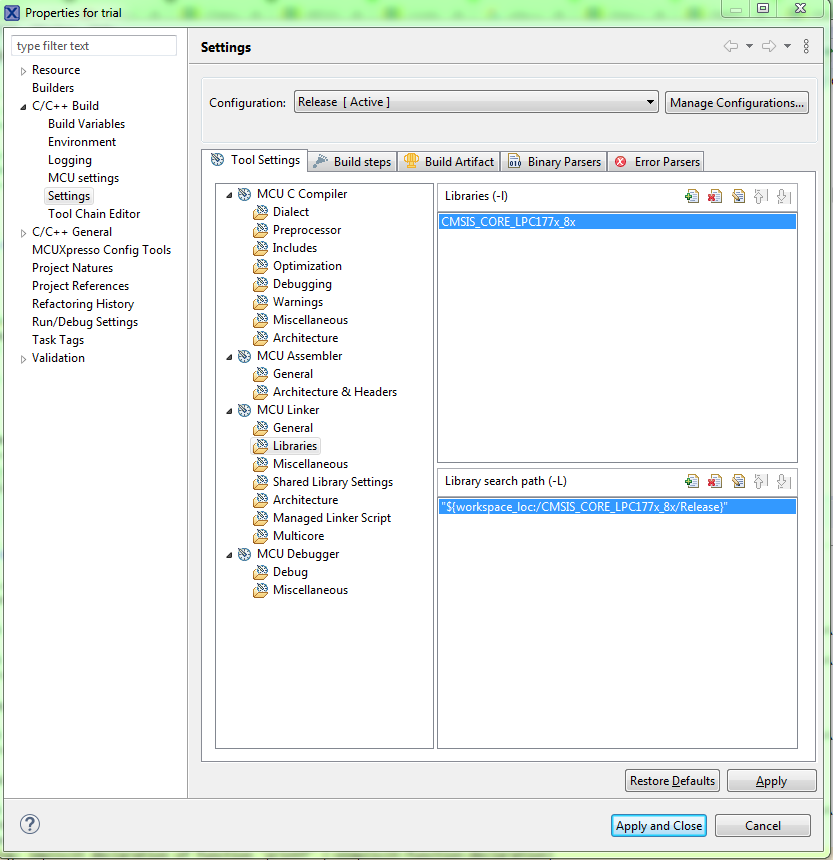Edit selected library in Libraries (-l)
Screen dimensions: 833x860
pyautogui.click(x=738, y=196)
